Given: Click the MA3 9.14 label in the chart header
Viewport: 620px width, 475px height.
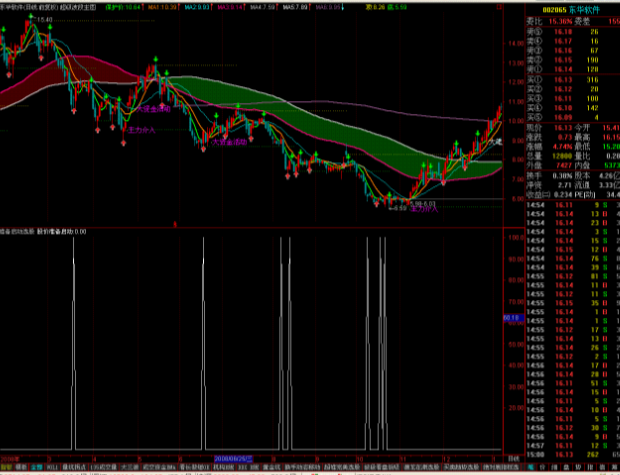Looking at the screenshot, I should point(228,7).
